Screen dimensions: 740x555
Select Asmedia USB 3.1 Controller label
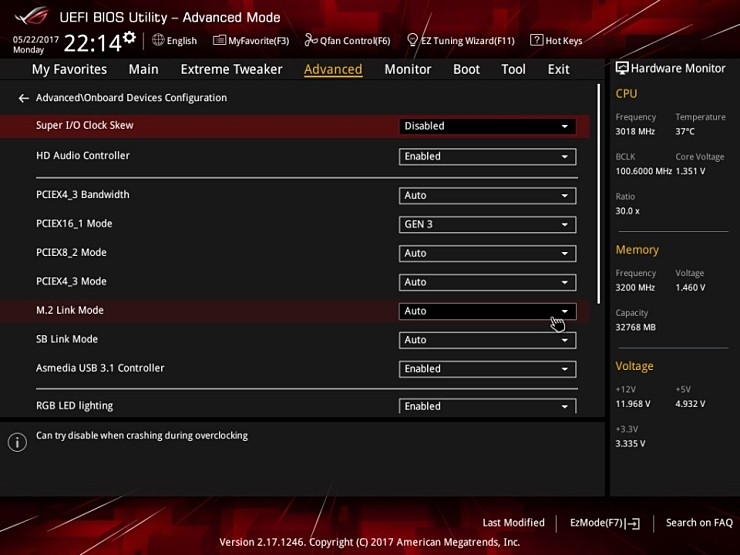coord(100,368)
